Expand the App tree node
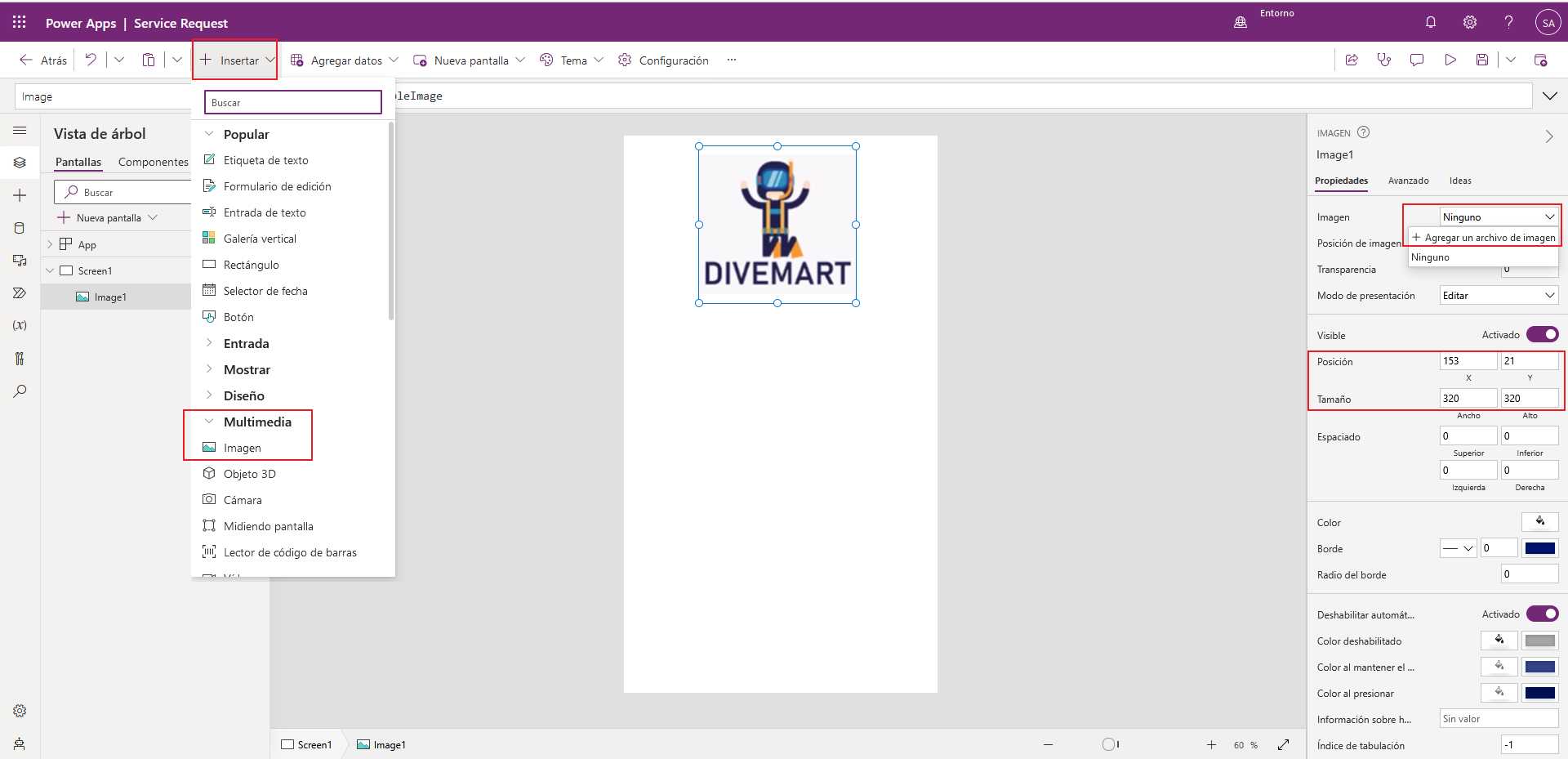The width and height of the screenshot is (1568, 759). (50, 244)
